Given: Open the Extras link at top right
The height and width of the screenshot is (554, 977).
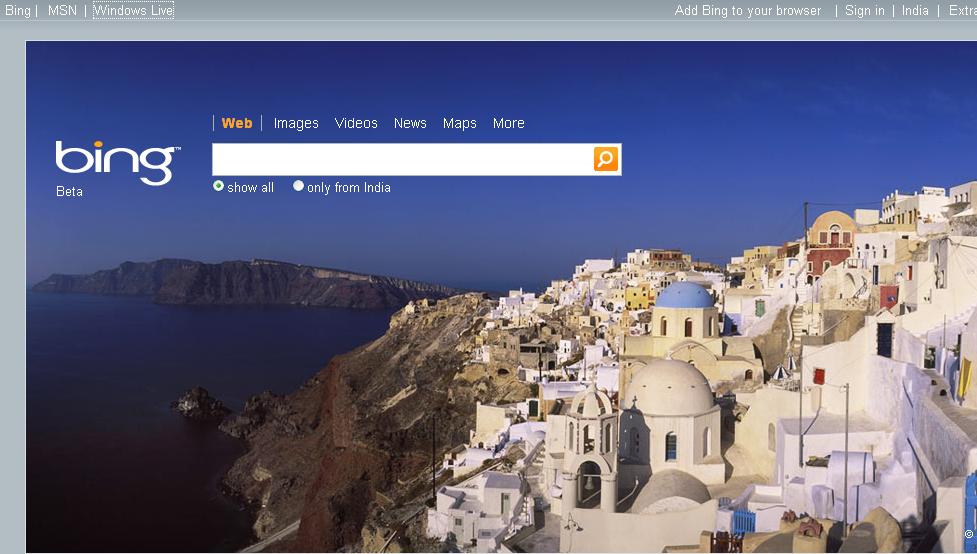Looking at the screenshot, I should click(963, 11).
